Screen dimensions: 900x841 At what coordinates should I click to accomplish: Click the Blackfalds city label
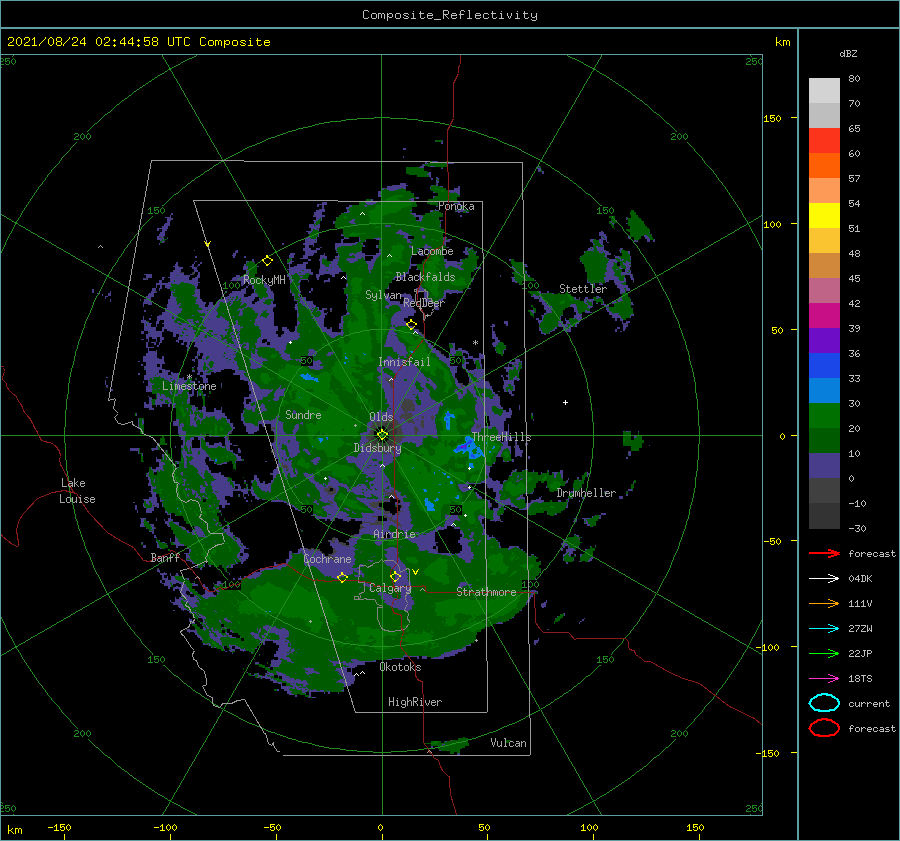click(425, 277)
